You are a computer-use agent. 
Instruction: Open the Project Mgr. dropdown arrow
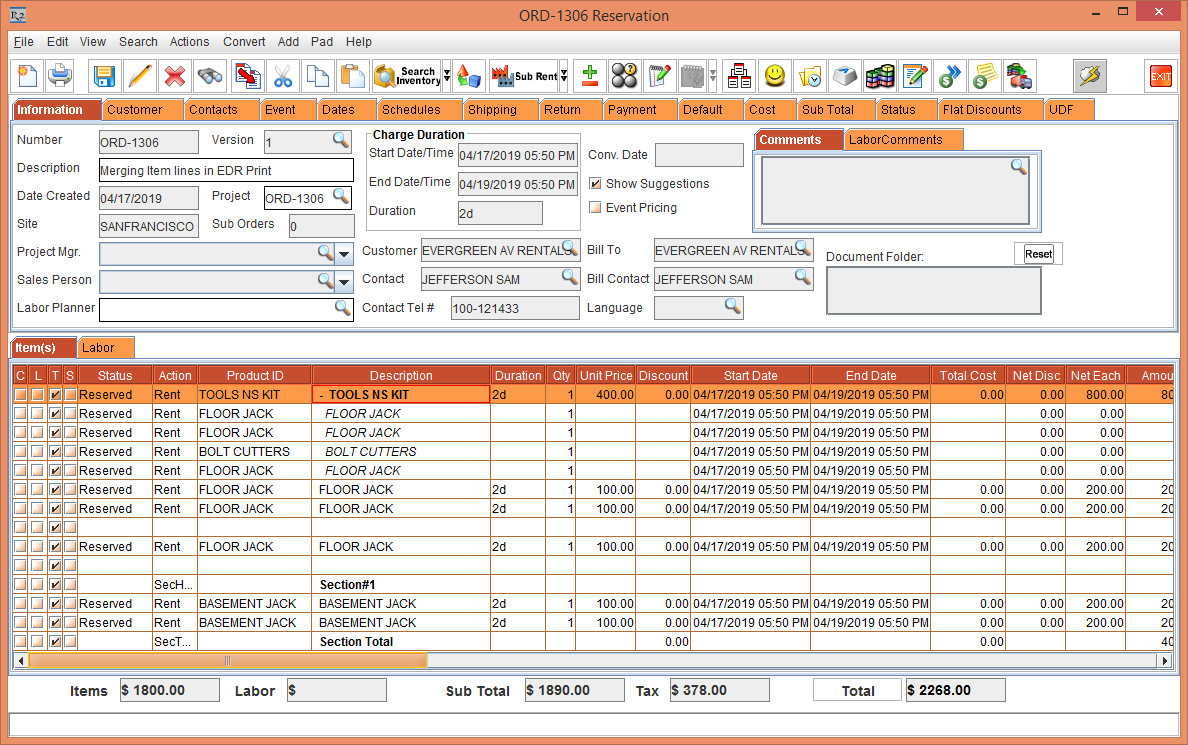[x=344, y=254]
